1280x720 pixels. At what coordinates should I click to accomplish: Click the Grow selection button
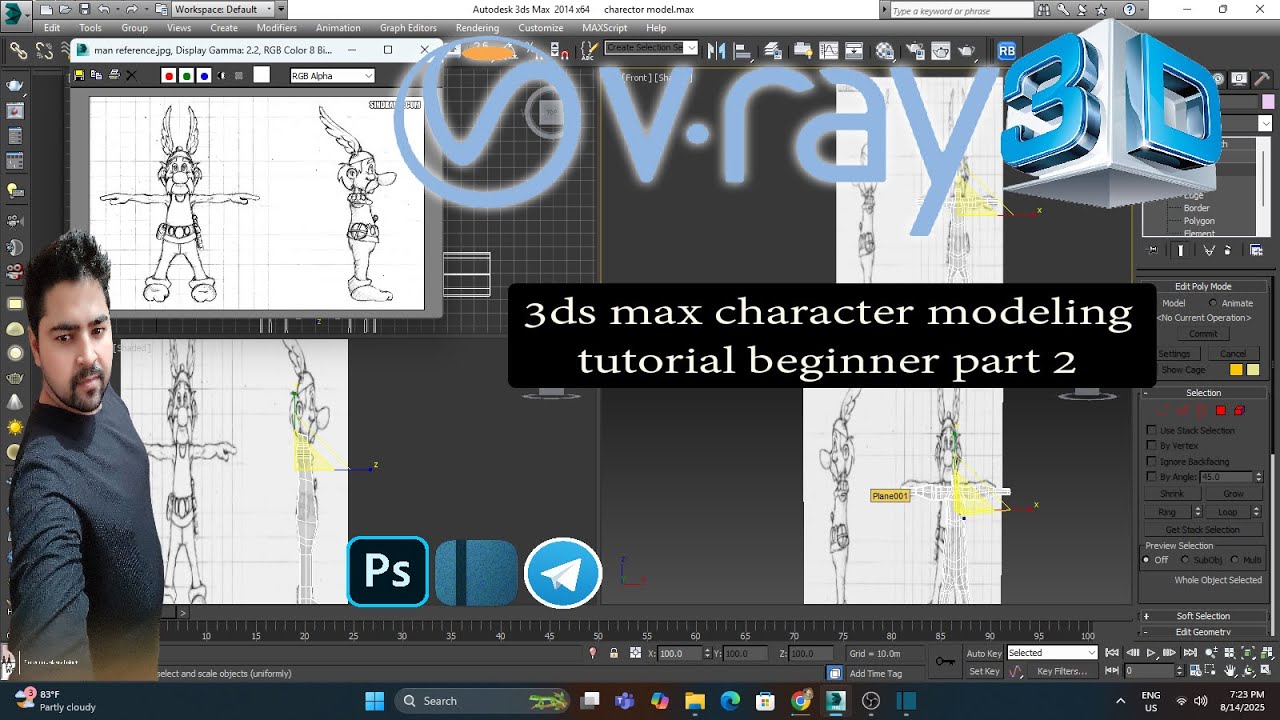tap(1232, 494)
